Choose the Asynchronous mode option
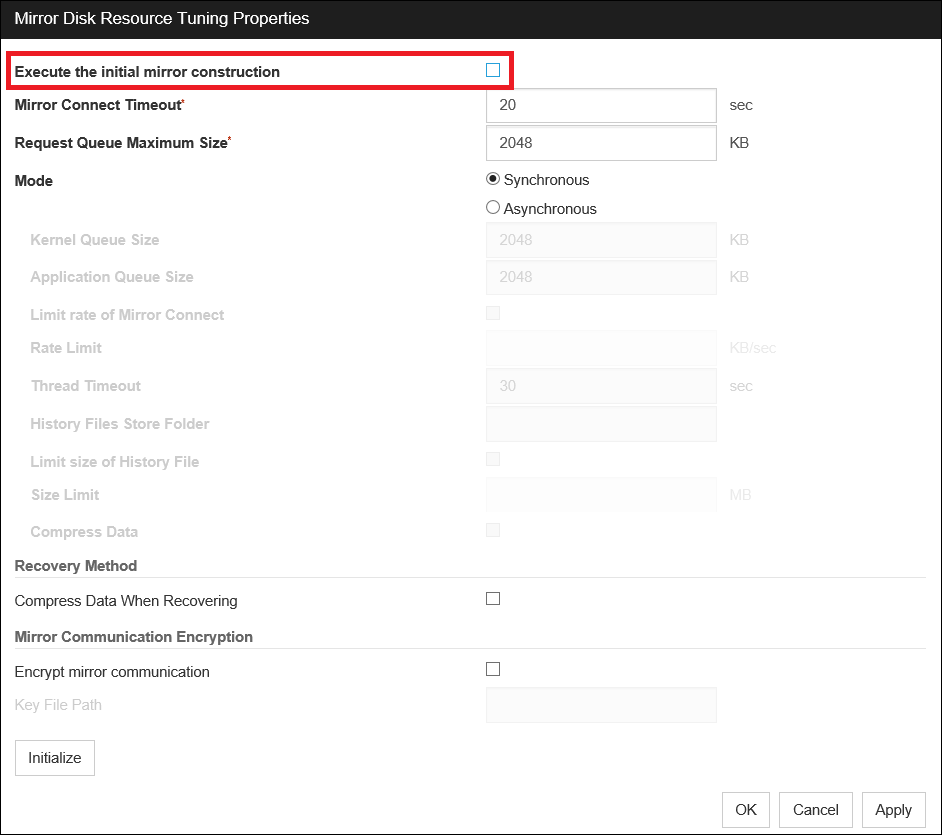Viewport: 942px width, 835px height. (492, 208)
